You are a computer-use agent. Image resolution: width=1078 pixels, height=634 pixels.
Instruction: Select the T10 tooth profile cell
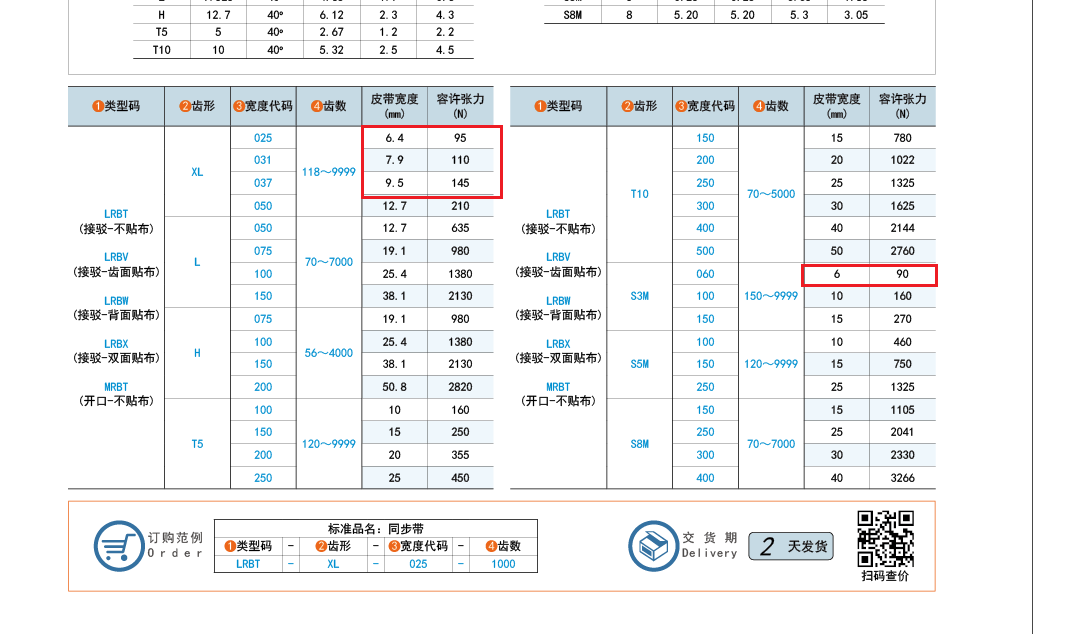(x=639, y=194)
